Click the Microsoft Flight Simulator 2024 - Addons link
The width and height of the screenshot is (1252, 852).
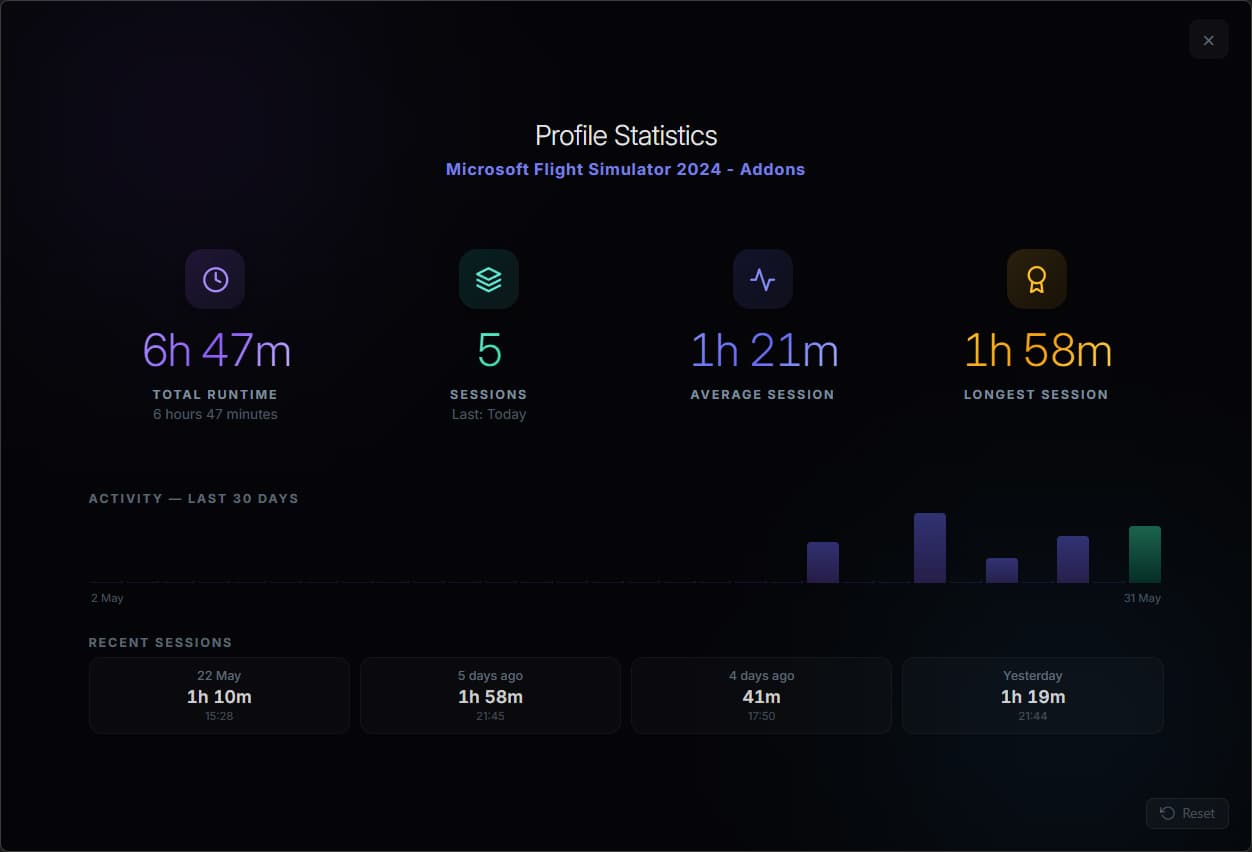625,169
